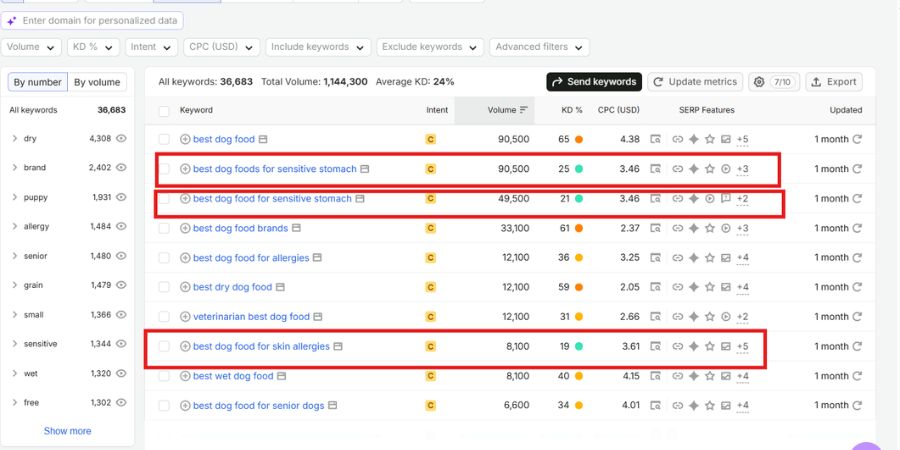
Task: Select 'senior' group in sidebar
Action: point(36,256)
